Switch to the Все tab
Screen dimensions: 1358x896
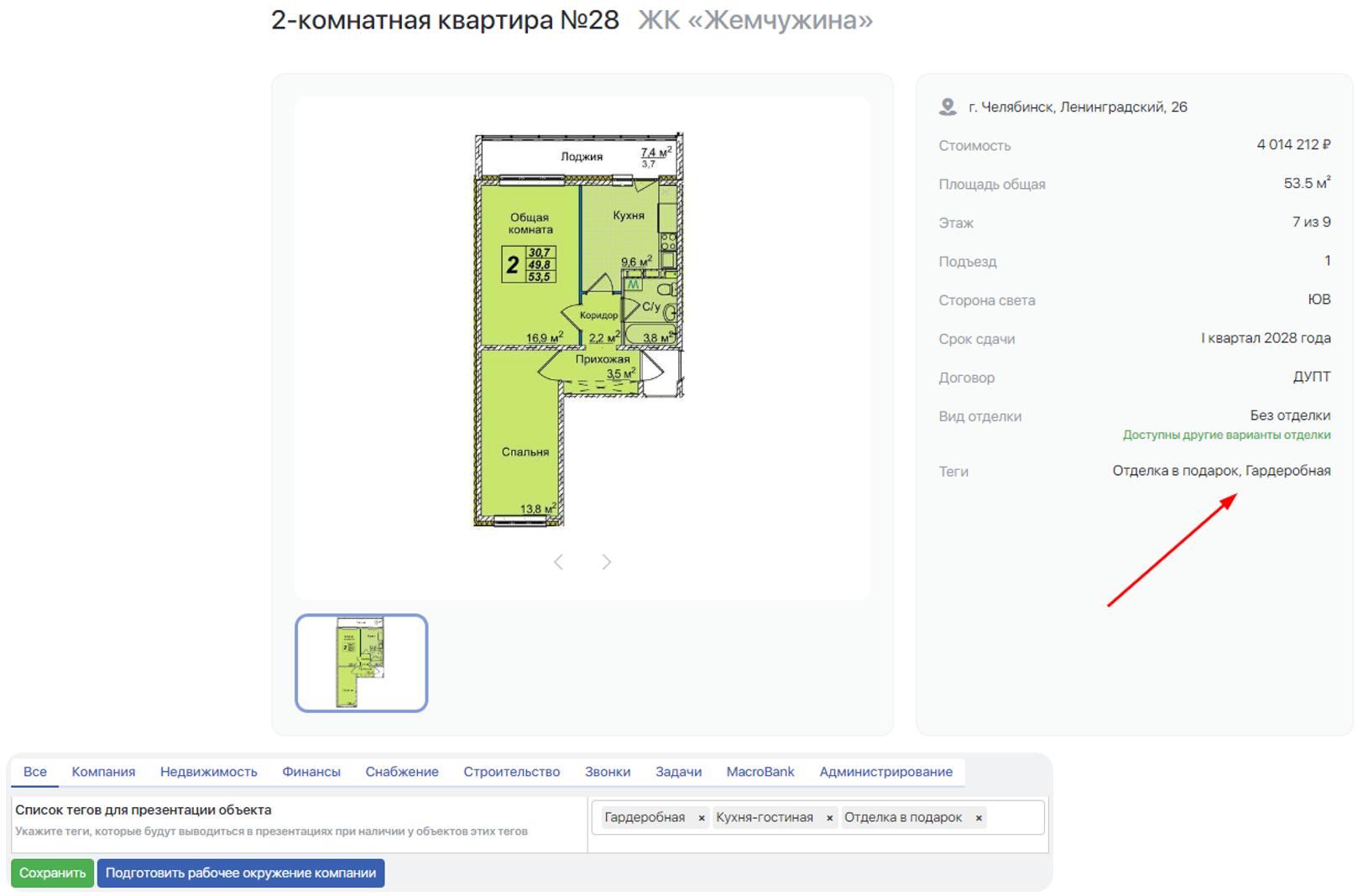pos(34,772)
